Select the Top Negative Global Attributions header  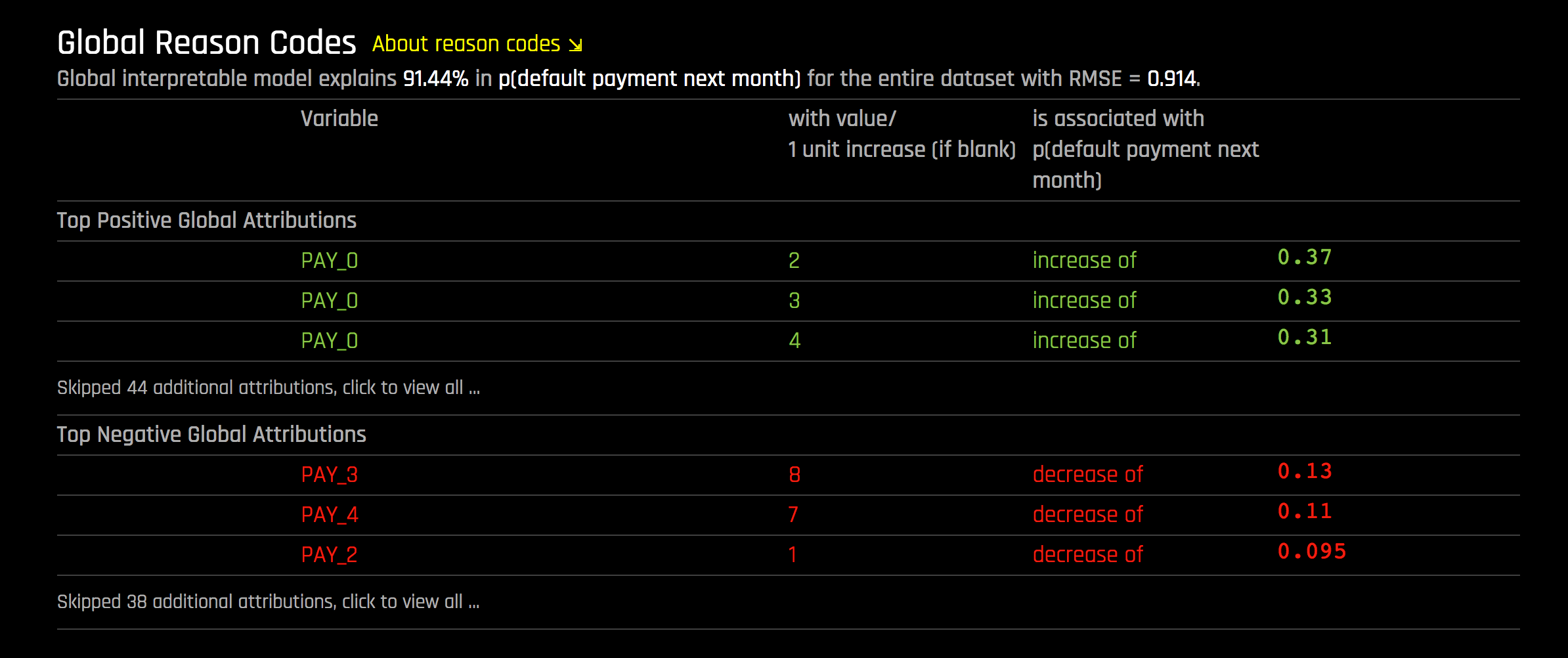[211, 435]
